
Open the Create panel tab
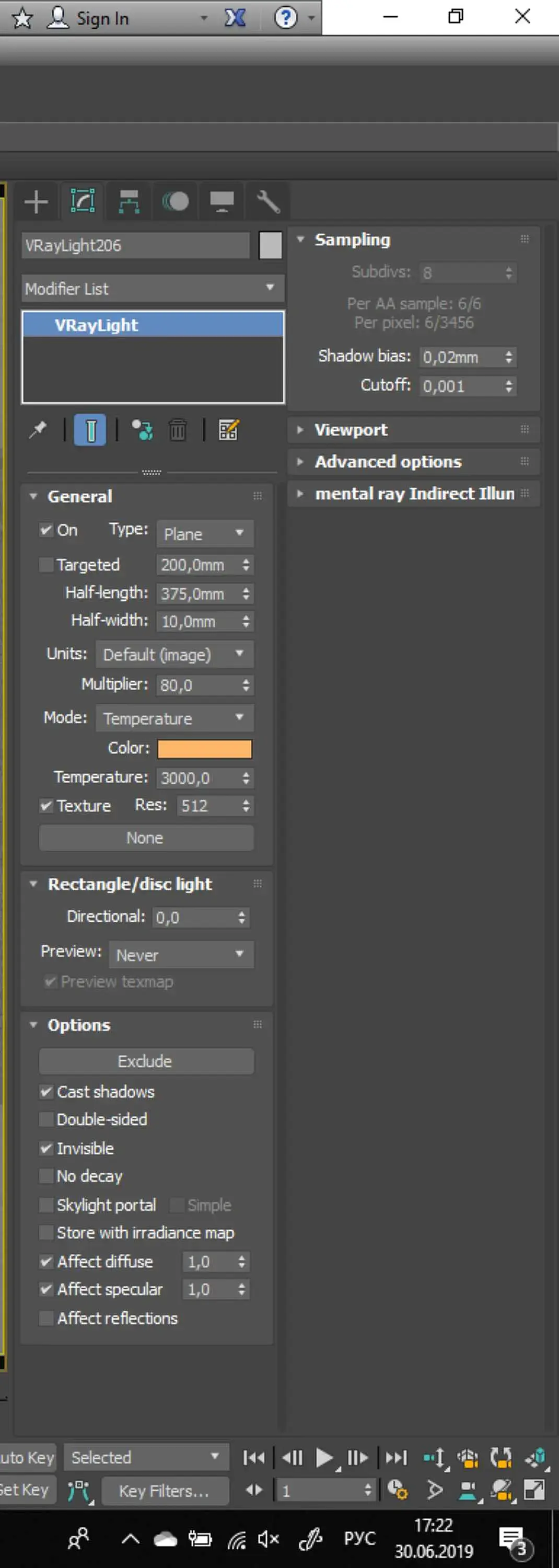[36, 201]
